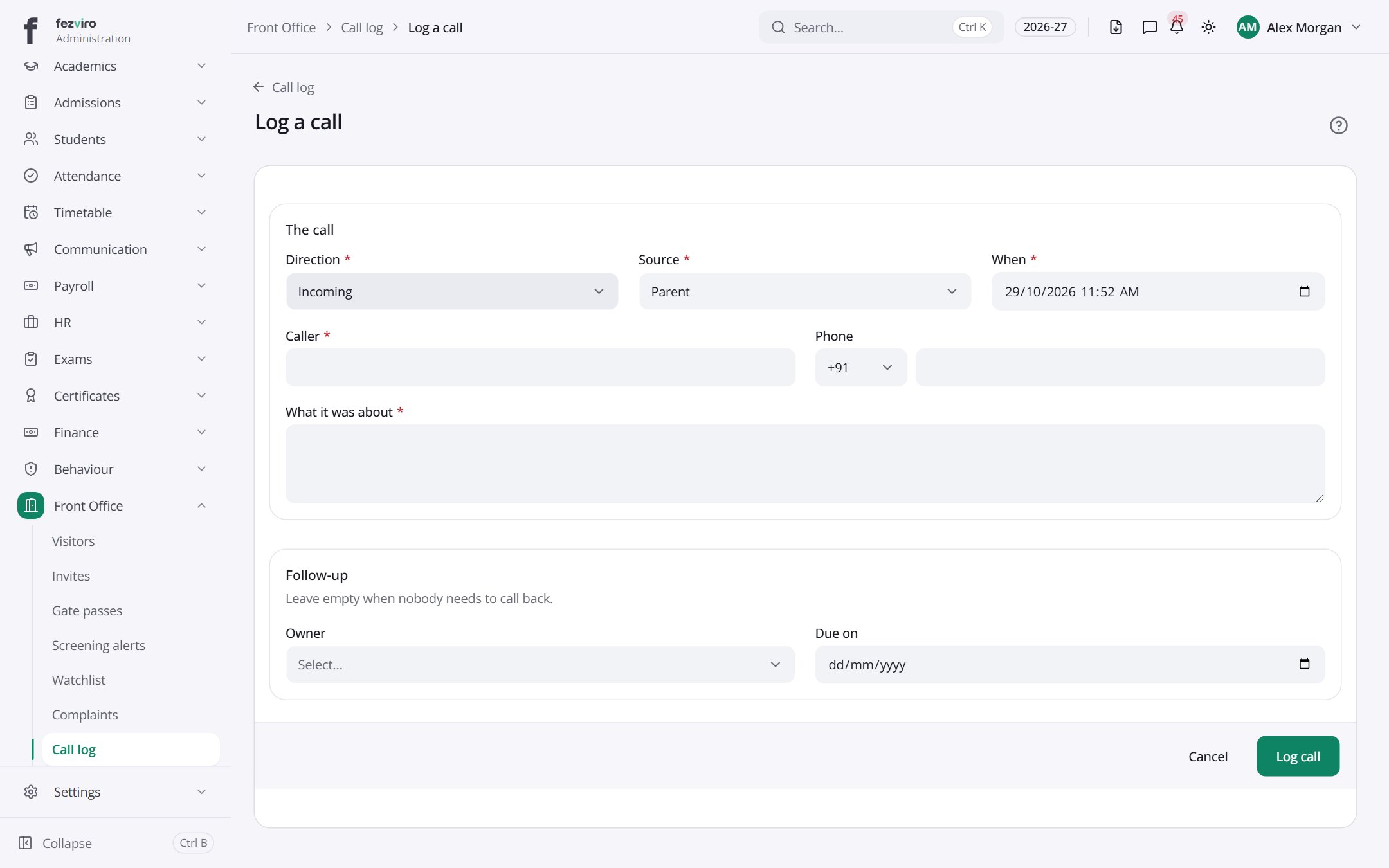Click the Settings gear icon
This screenshot has height=868, width=1389.
pos(31,792)
